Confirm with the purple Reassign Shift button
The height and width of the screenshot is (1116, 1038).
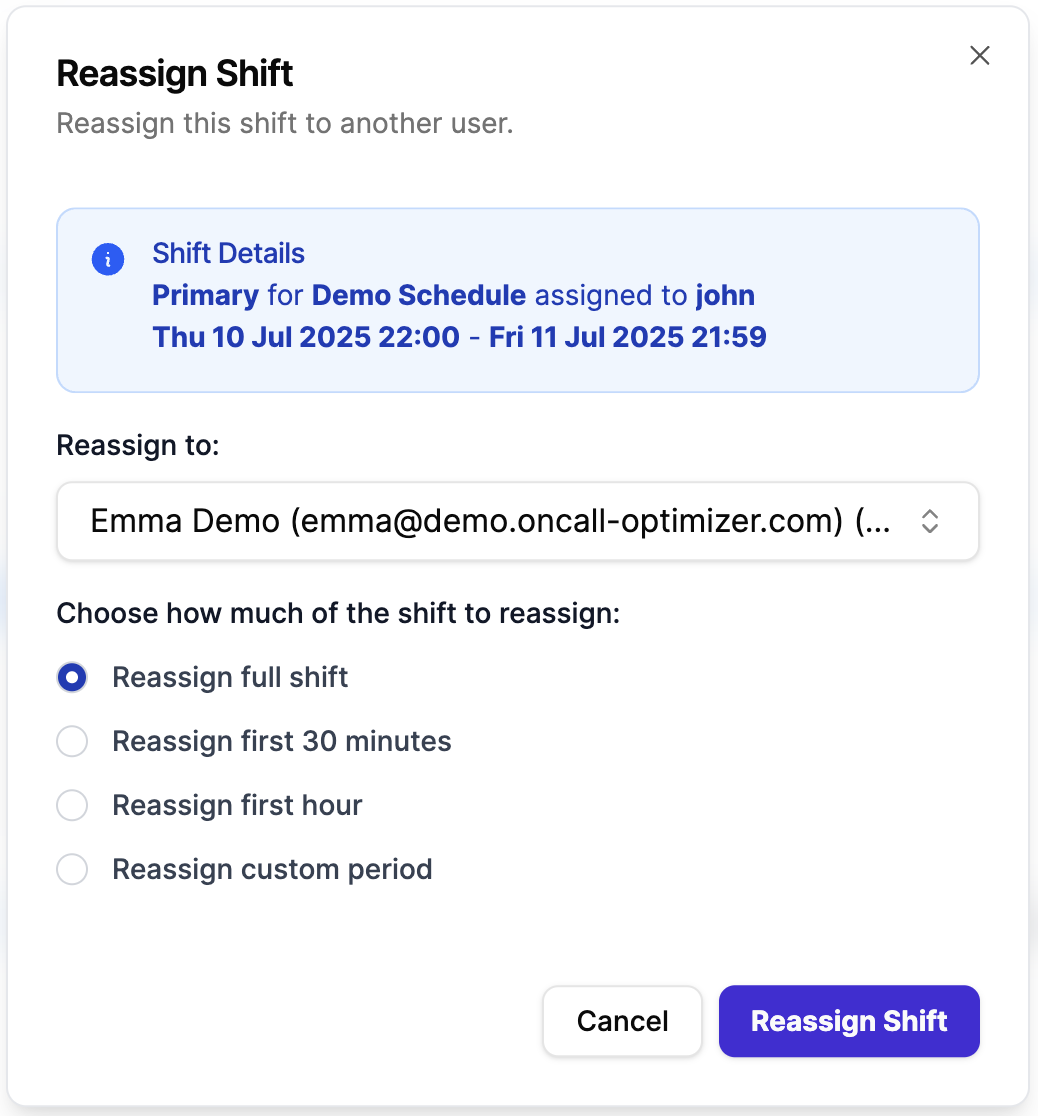[x=849, y=1021]
